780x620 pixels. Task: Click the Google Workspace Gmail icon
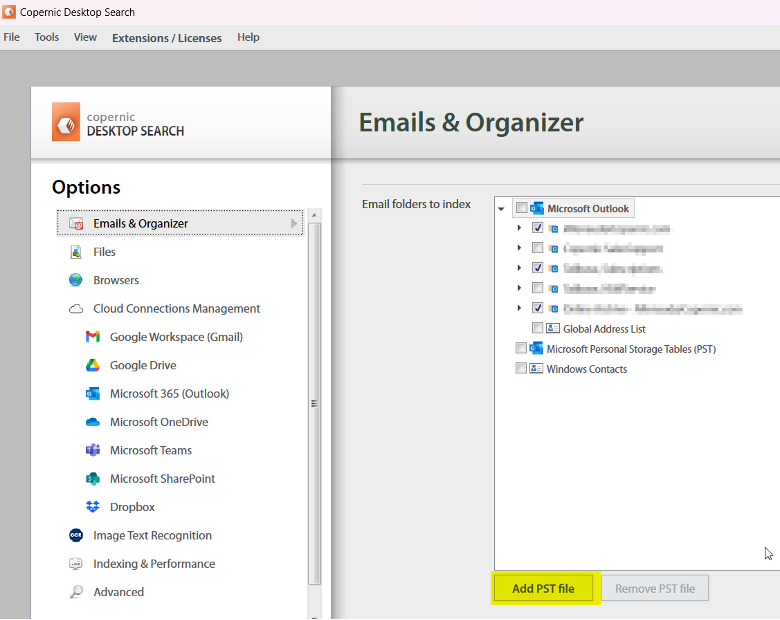[93, 337]
